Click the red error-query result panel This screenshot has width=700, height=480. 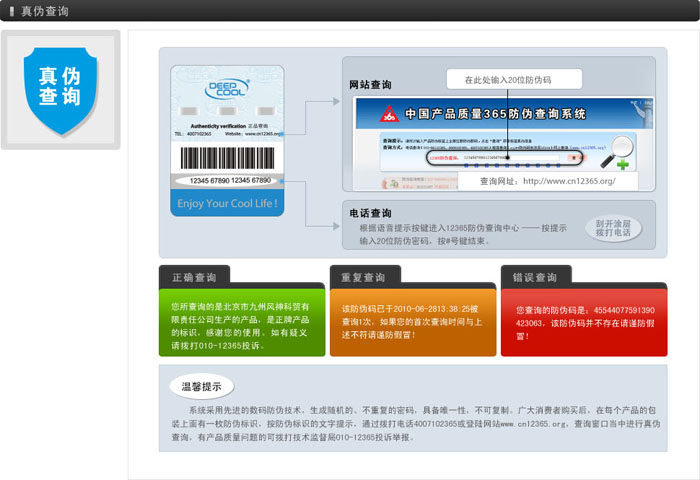click(583, 323)
